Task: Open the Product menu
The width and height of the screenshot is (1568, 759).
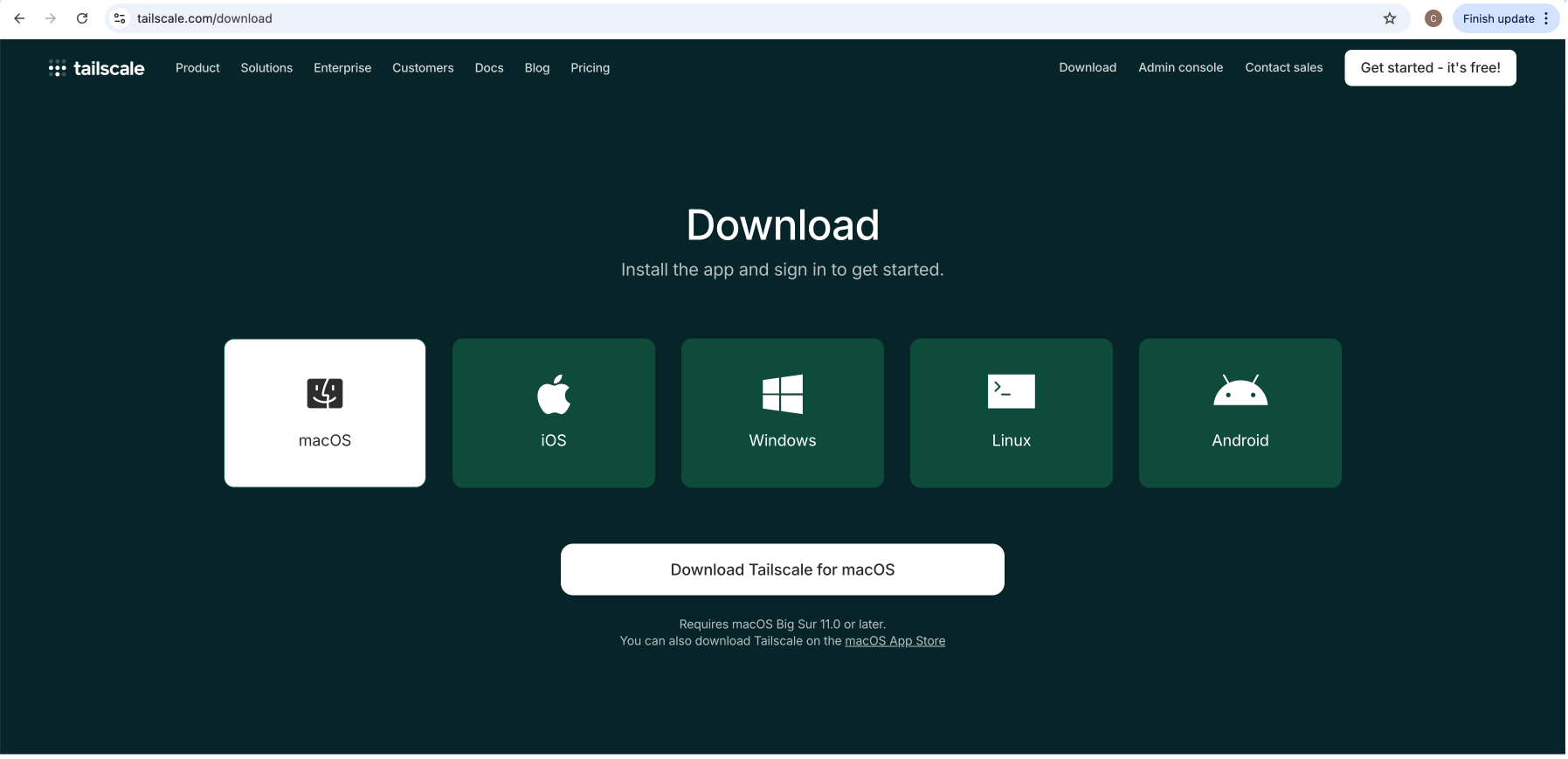Action: 197,68
